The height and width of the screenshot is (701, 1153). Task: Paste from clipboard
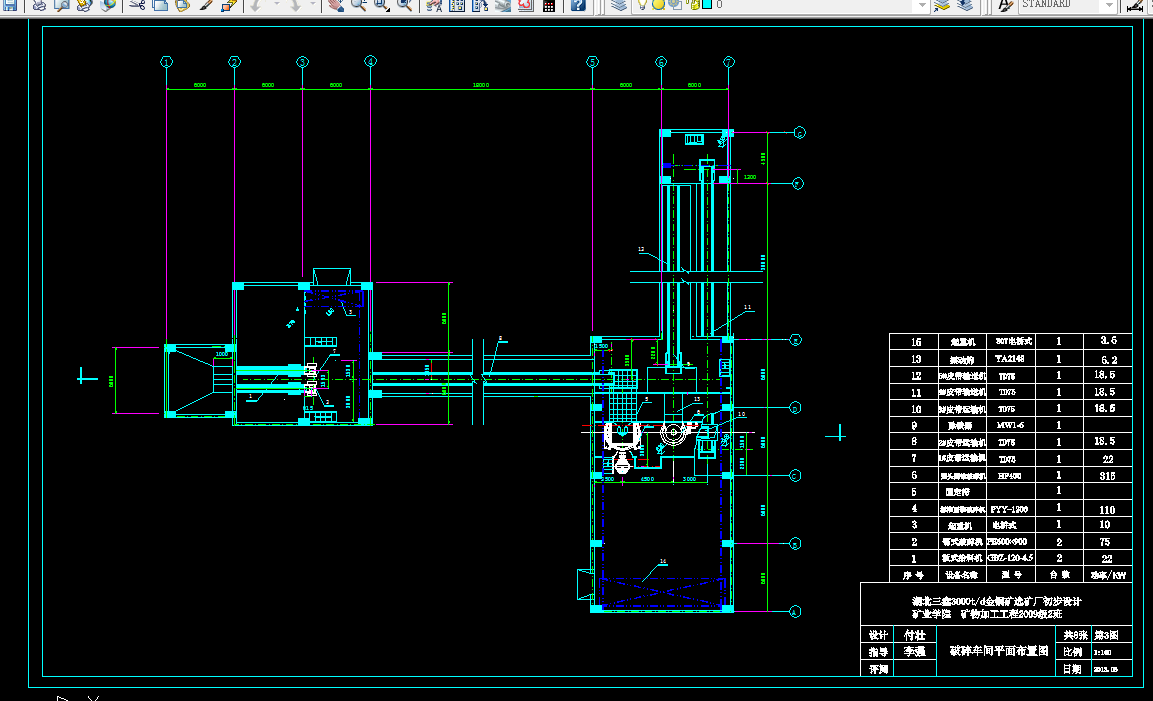(182, 5)
